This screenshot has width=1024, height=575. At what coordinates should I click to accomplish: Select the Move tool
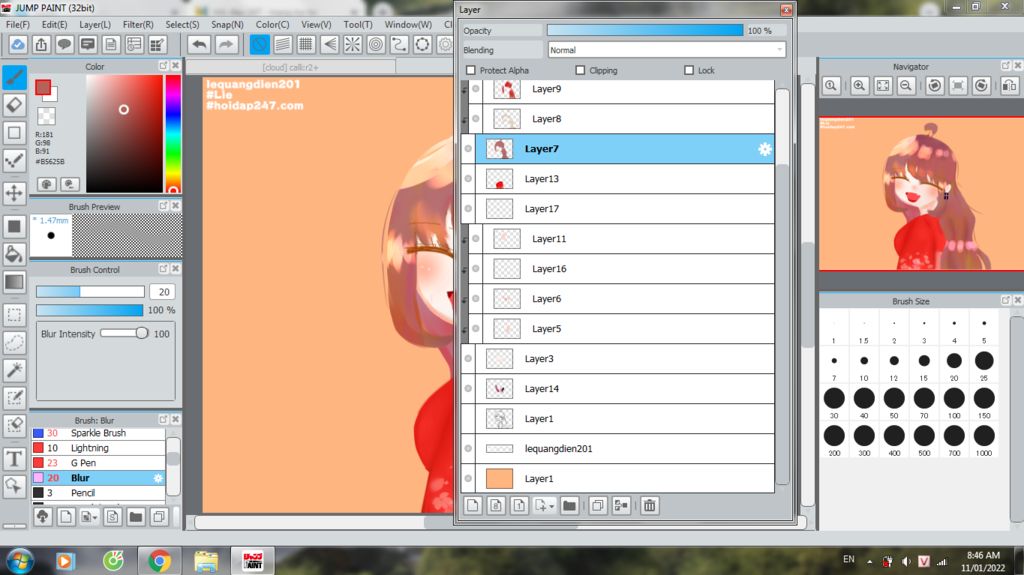coord(14,193)
